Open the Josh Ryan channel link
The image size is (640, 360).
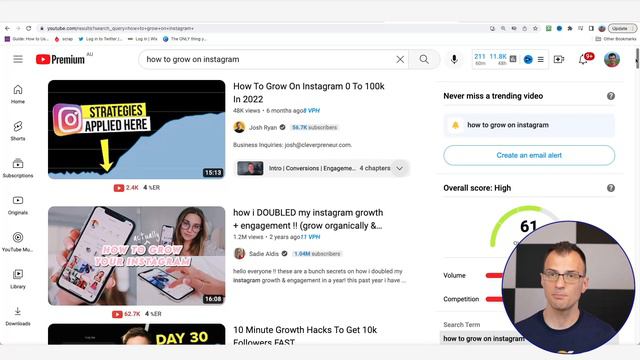pos(263,127)
